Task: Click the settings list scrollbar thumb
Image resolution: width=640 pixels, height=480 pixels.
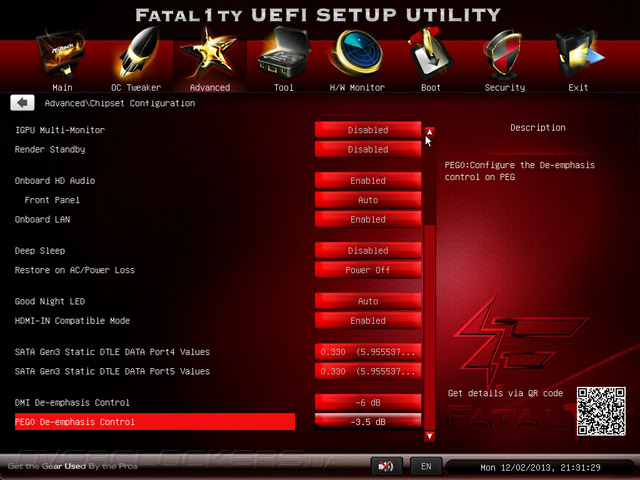Action: click(x=429, y=327)
